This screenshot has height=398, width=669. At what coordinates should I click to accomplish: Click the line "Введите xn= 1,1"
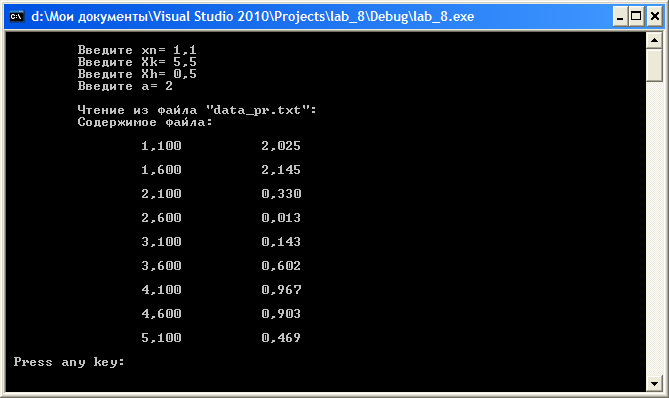point(137,50)
